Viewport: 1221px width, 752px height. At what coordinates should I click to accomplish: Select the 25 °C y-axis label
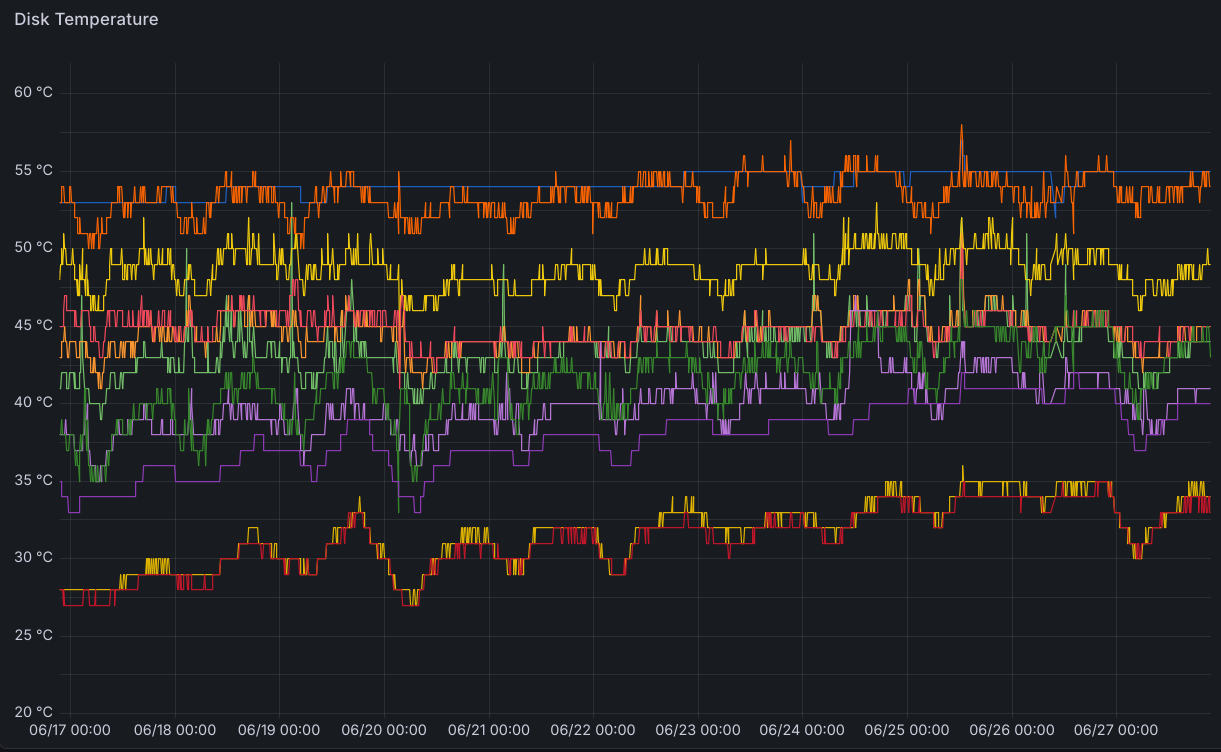33,635
